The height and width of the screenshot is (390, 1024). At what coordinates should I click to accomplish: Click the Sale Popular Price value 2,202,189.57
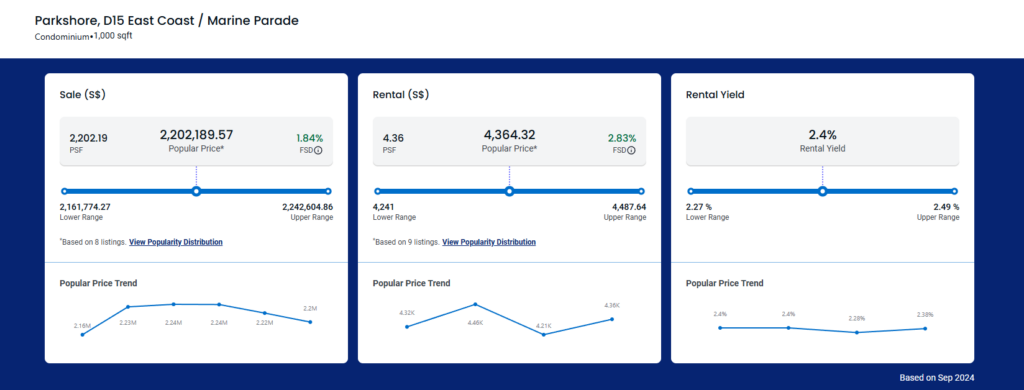[196, 135]
